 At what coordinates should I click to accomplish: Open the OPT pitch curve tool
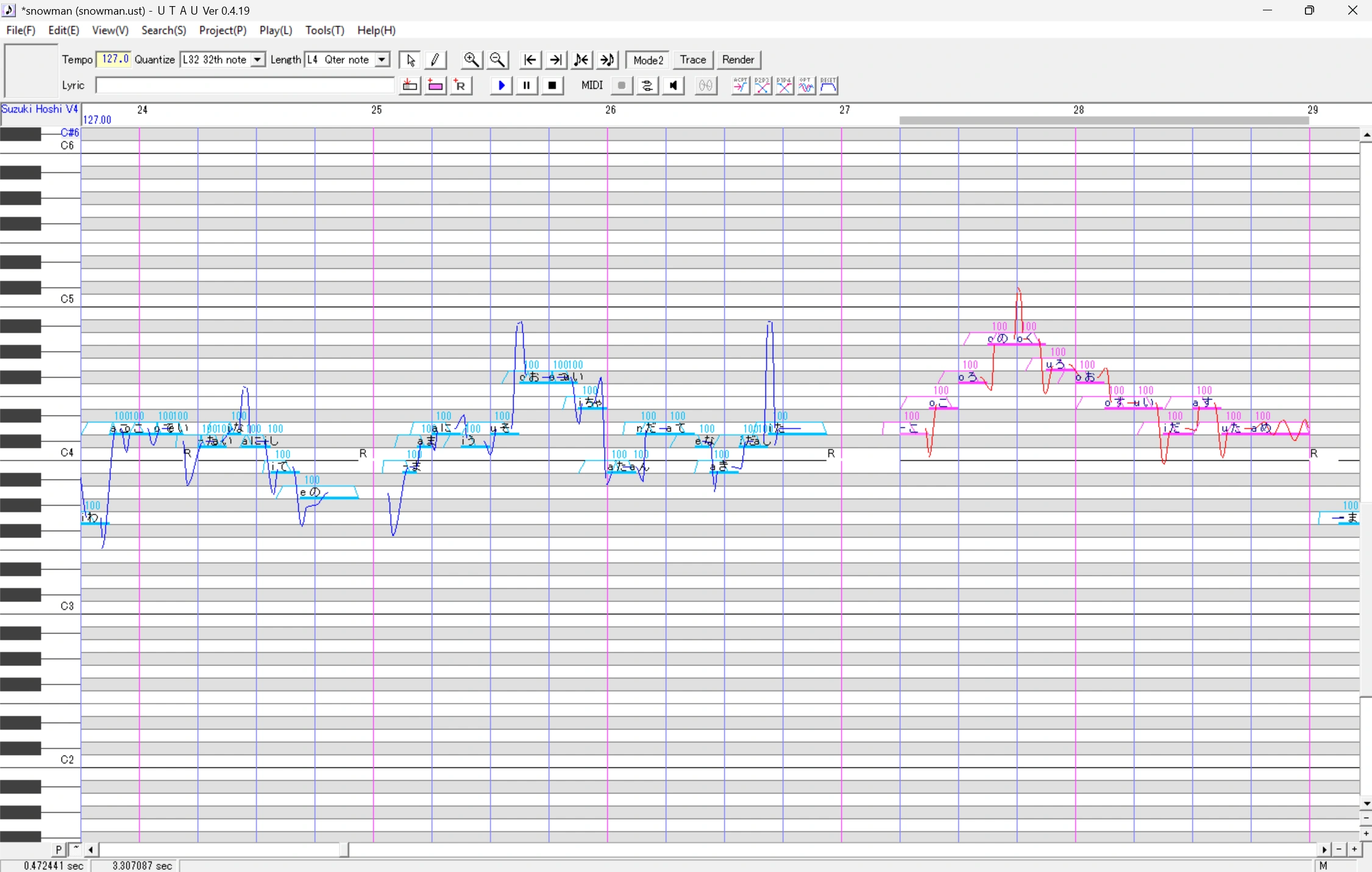806,86
